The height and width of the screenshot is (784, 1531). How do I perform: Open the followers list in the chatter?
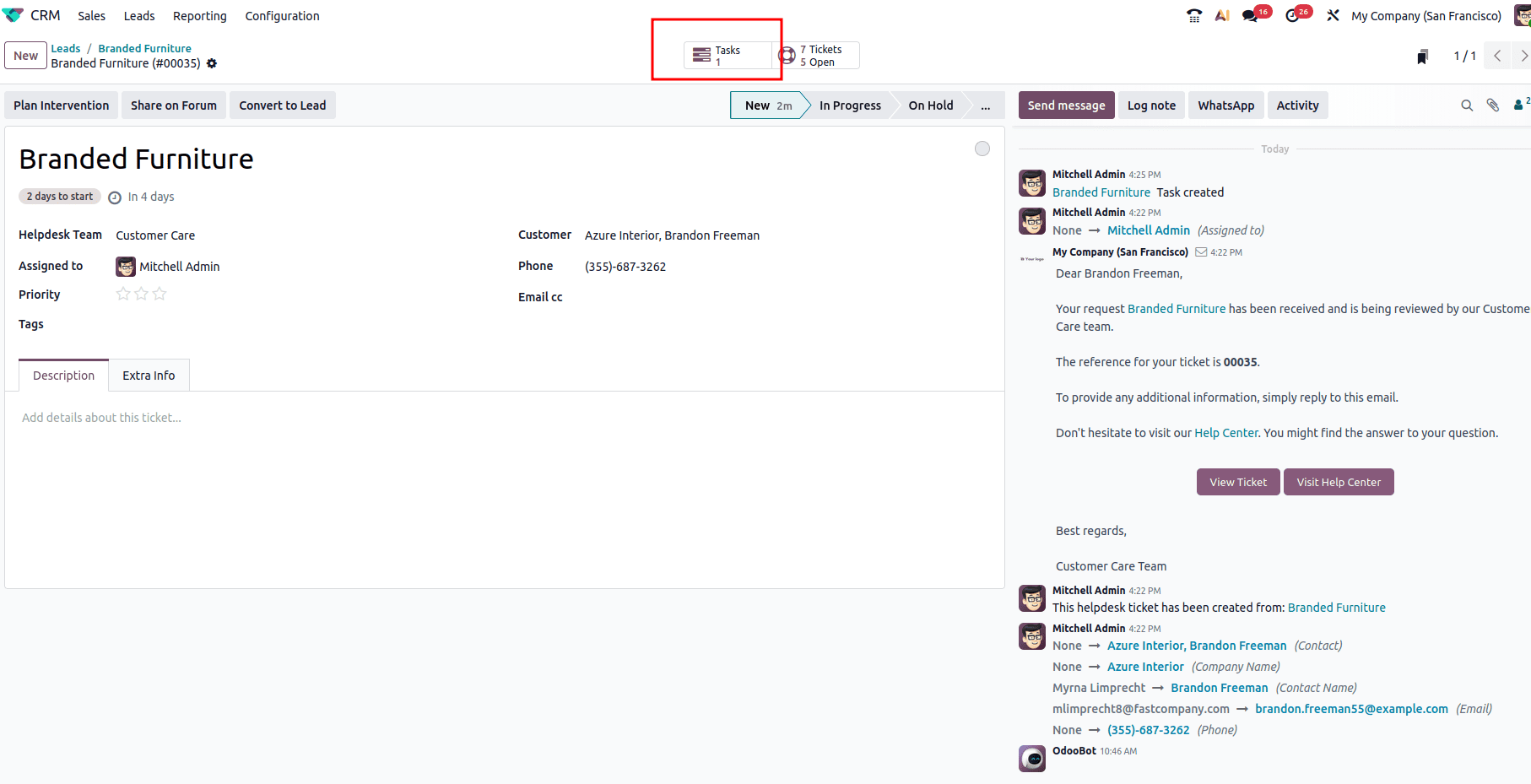pos(1518,105)
